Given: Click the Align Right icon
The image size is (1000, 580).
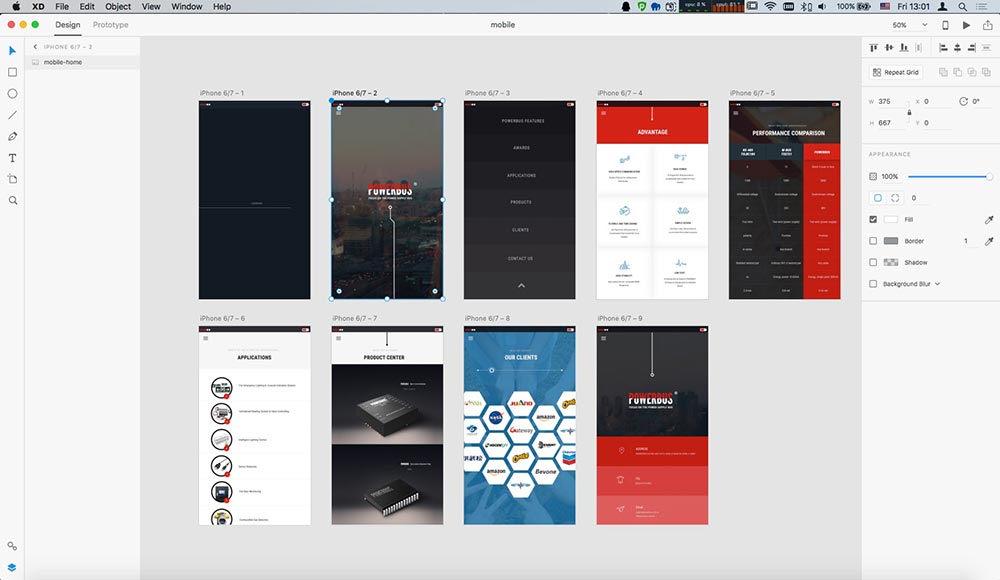Looking at the screenshot, I should [x=971, y=48].
